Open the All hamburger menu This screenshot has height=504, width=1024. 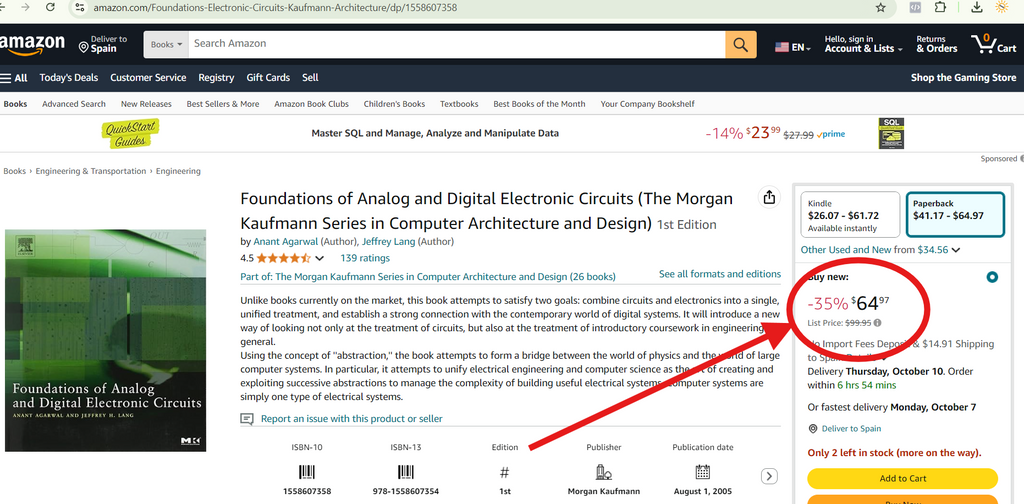coord(14,77)
